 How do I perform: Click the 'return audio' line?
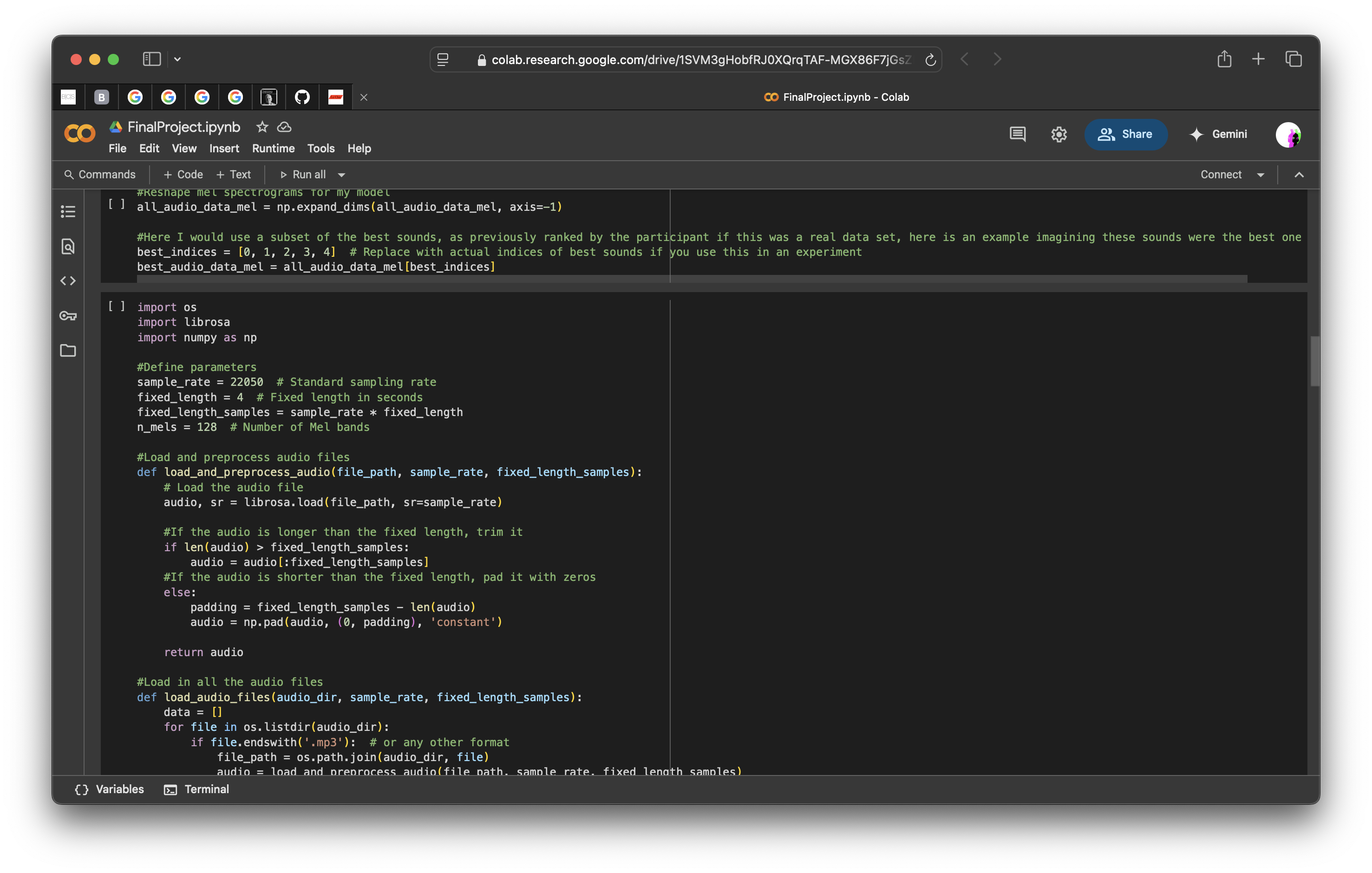coord(203,652)
